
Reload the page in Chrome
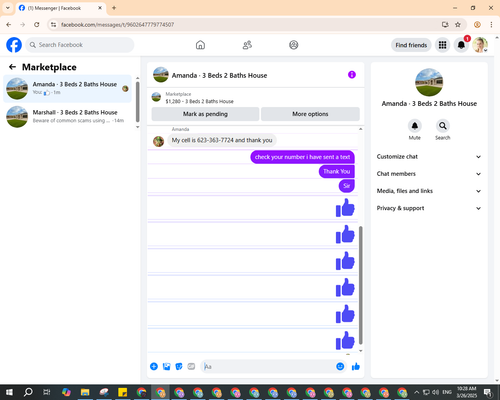[x=37, y=25]
